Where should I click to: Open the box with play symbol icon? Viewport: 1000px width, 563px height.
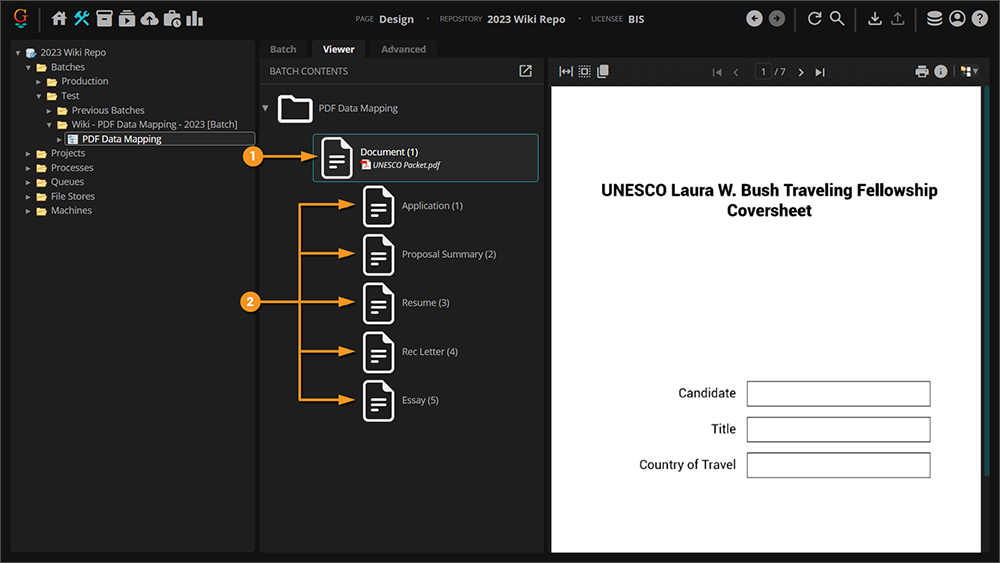tap(127, 19)
